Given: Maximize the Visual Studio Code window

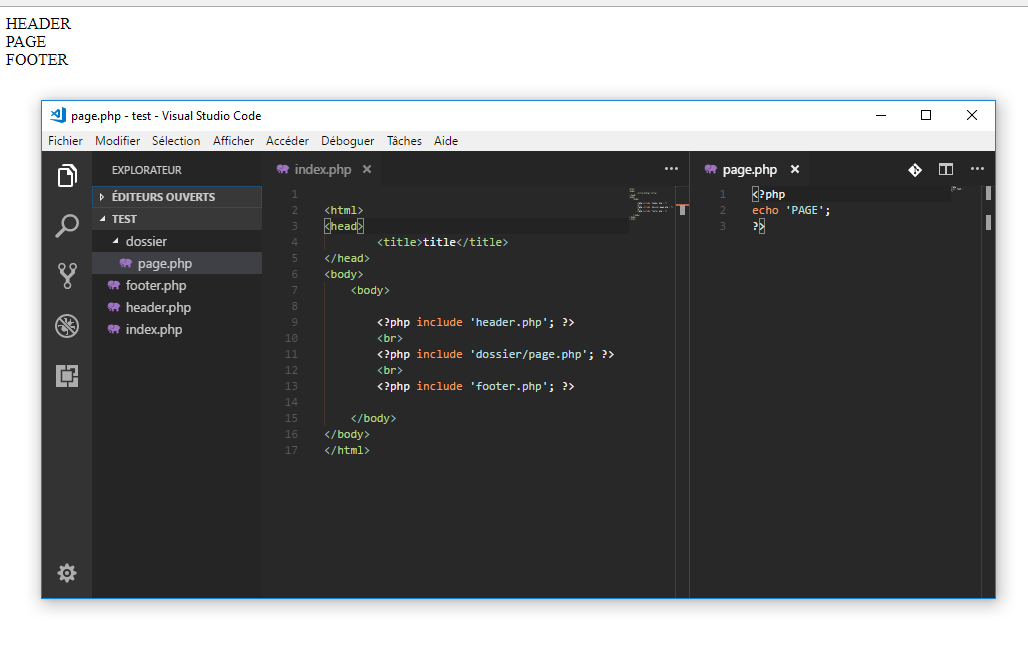Looking at the screenshot, I should tap(926, 115).
